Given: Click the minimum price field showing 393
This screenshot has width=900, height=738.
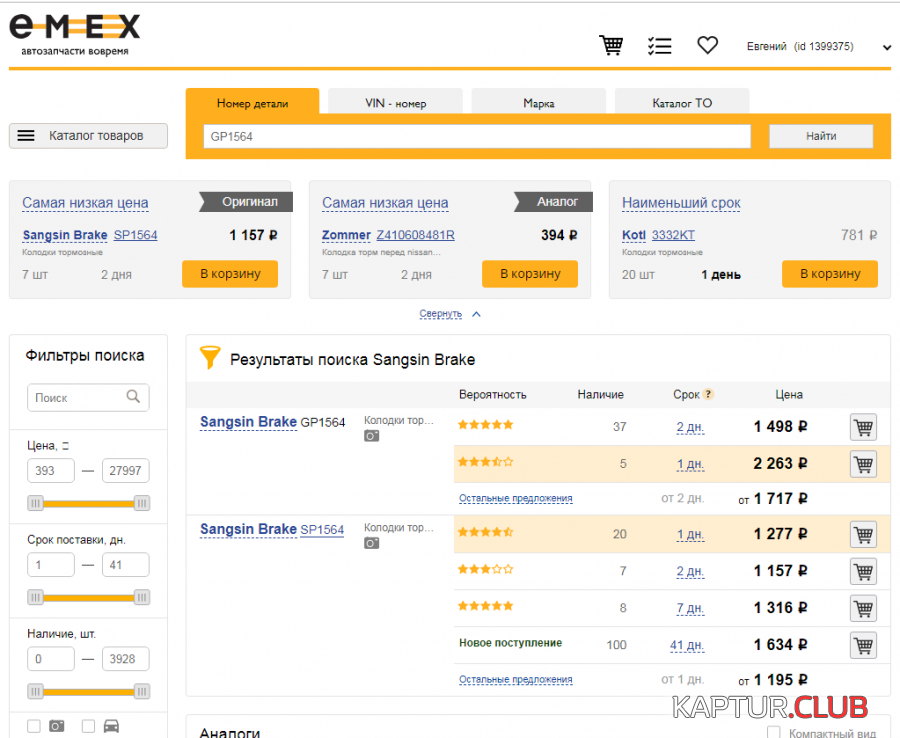Looking at the screenshot, I should pyautogui.click(x=51, y=471).
